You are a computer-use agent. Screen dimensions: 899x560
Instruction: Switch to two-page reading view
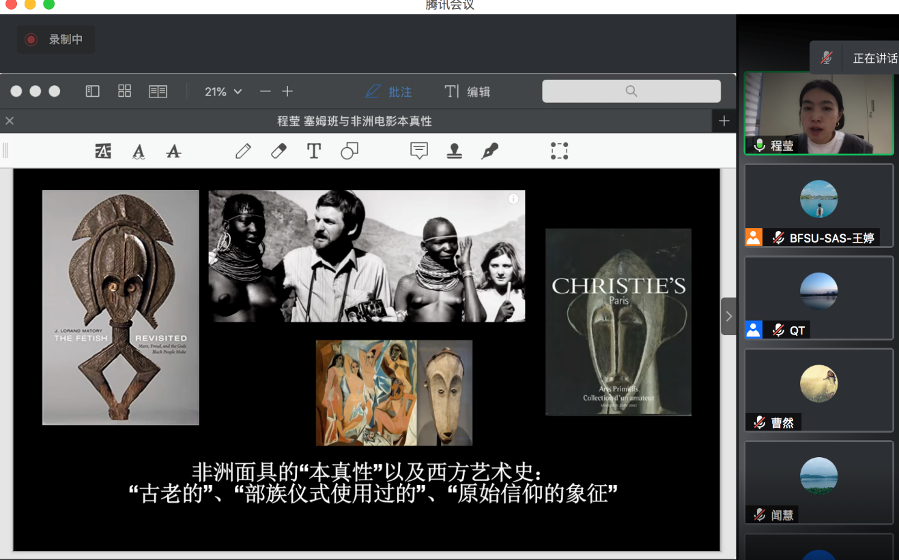tap(158, 91)
